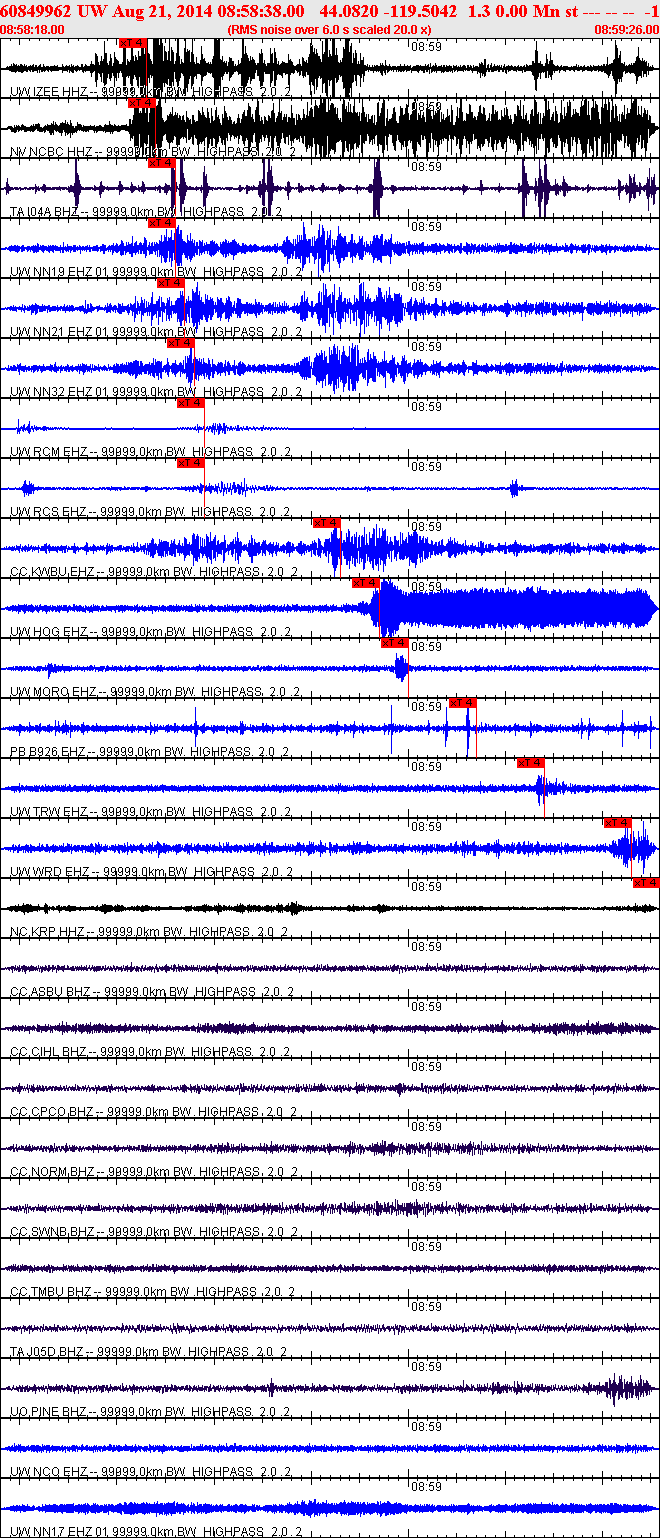
Task: Click the 08:59 tick label on the UO PINE trace
Action: click(427, 1366)
